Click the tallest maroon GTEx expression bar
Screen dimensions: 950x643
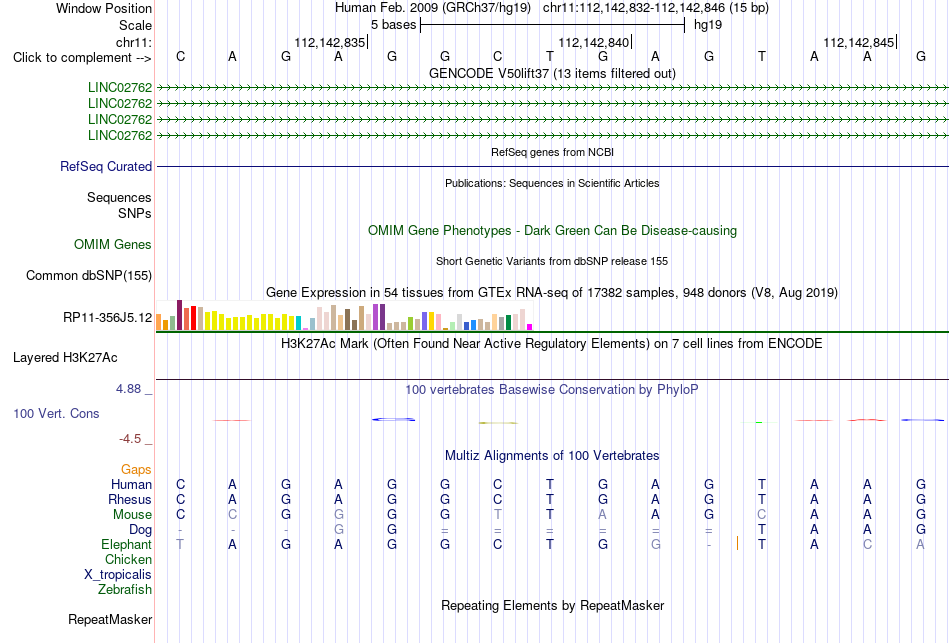click(x=179, y=315)
